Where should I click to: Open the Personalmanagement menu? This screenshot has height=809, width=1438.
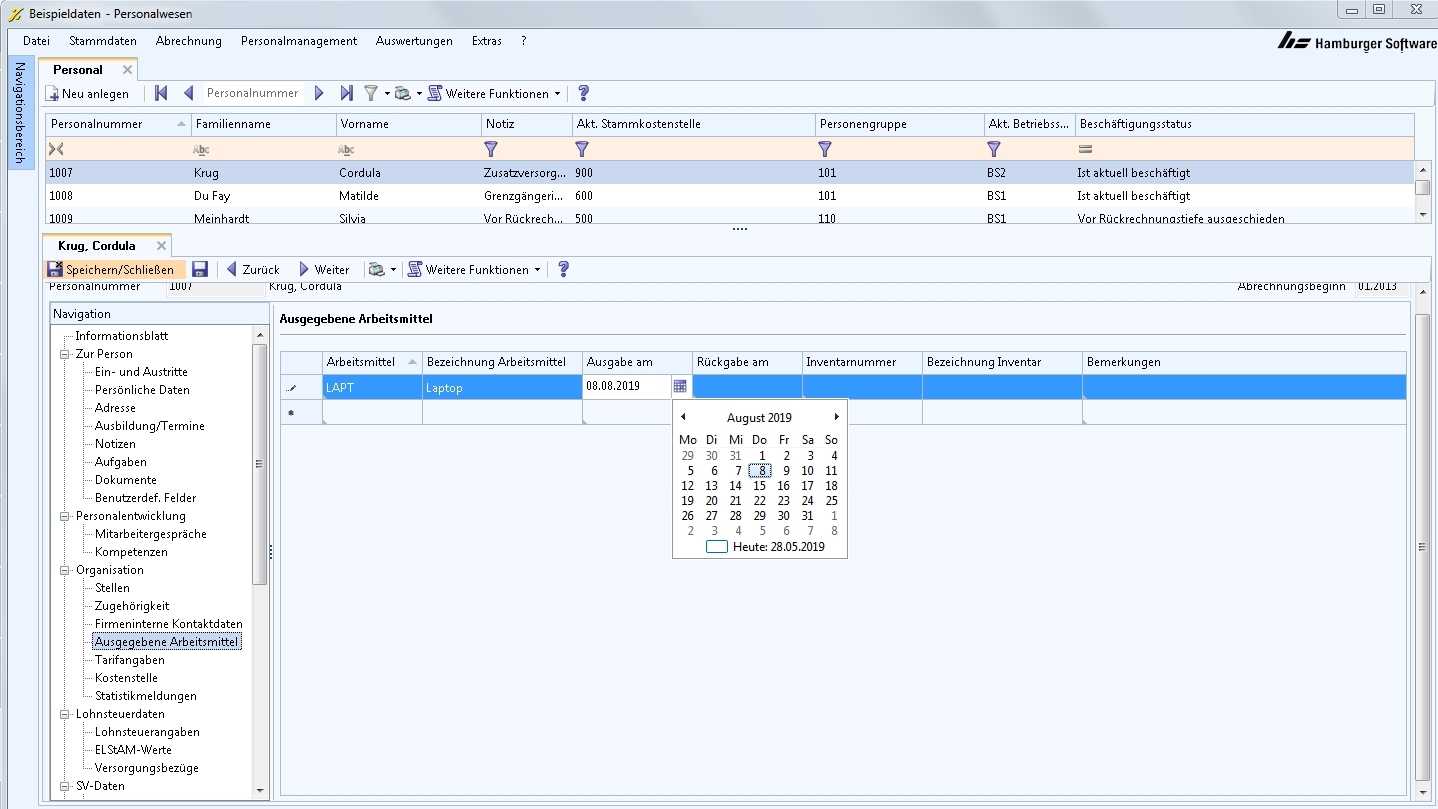[x=299, y=41]
